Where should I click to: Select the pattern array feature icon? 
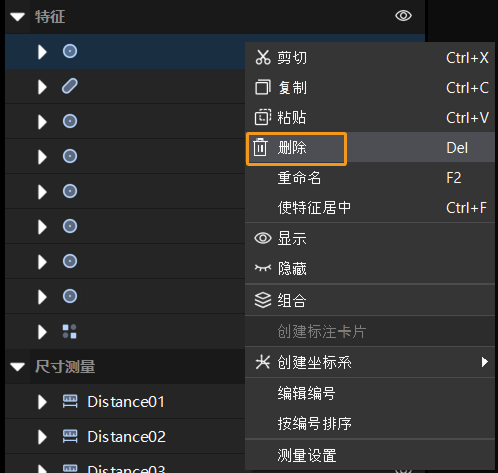70,331
